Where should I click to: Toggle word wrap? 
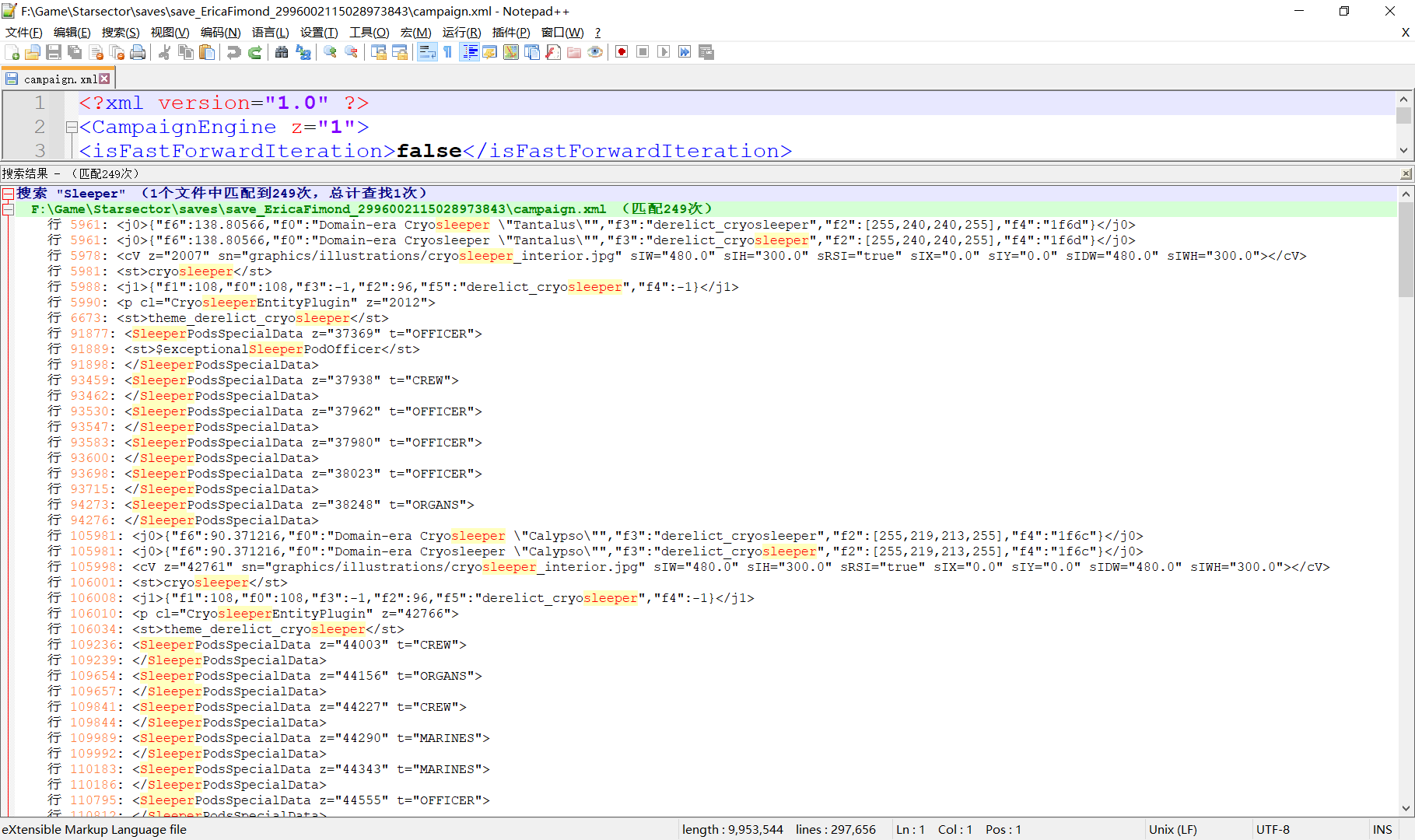pyautogui.click(x=427, y=52)
